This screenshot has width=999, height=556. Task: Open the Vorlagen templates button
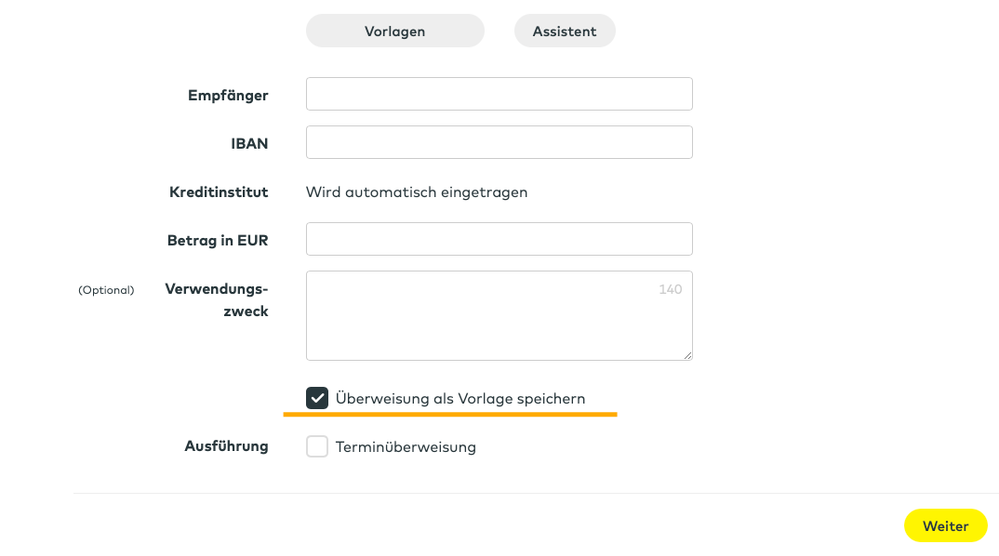[x=395, y=31]
